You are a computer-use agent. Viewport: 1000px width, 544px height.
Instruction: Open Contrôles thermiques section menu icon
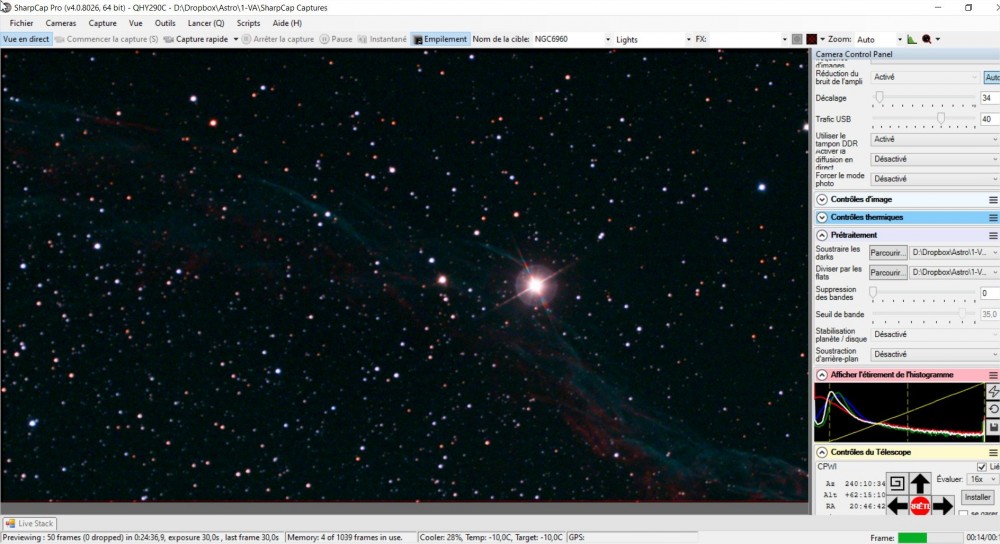(x=993, y=217)
